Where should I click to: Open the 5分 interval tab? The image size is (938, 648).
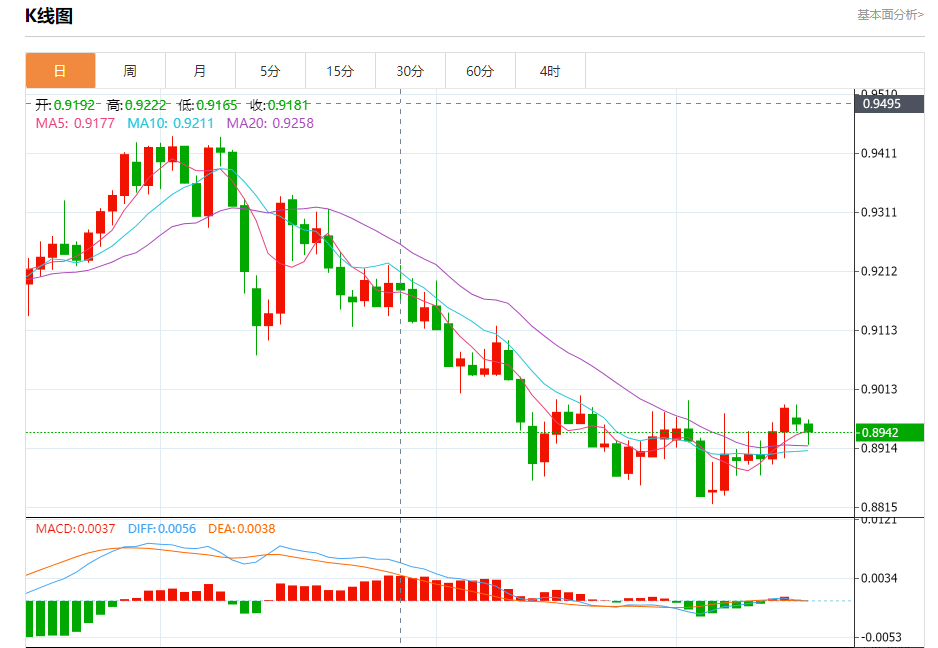[270, 71]
